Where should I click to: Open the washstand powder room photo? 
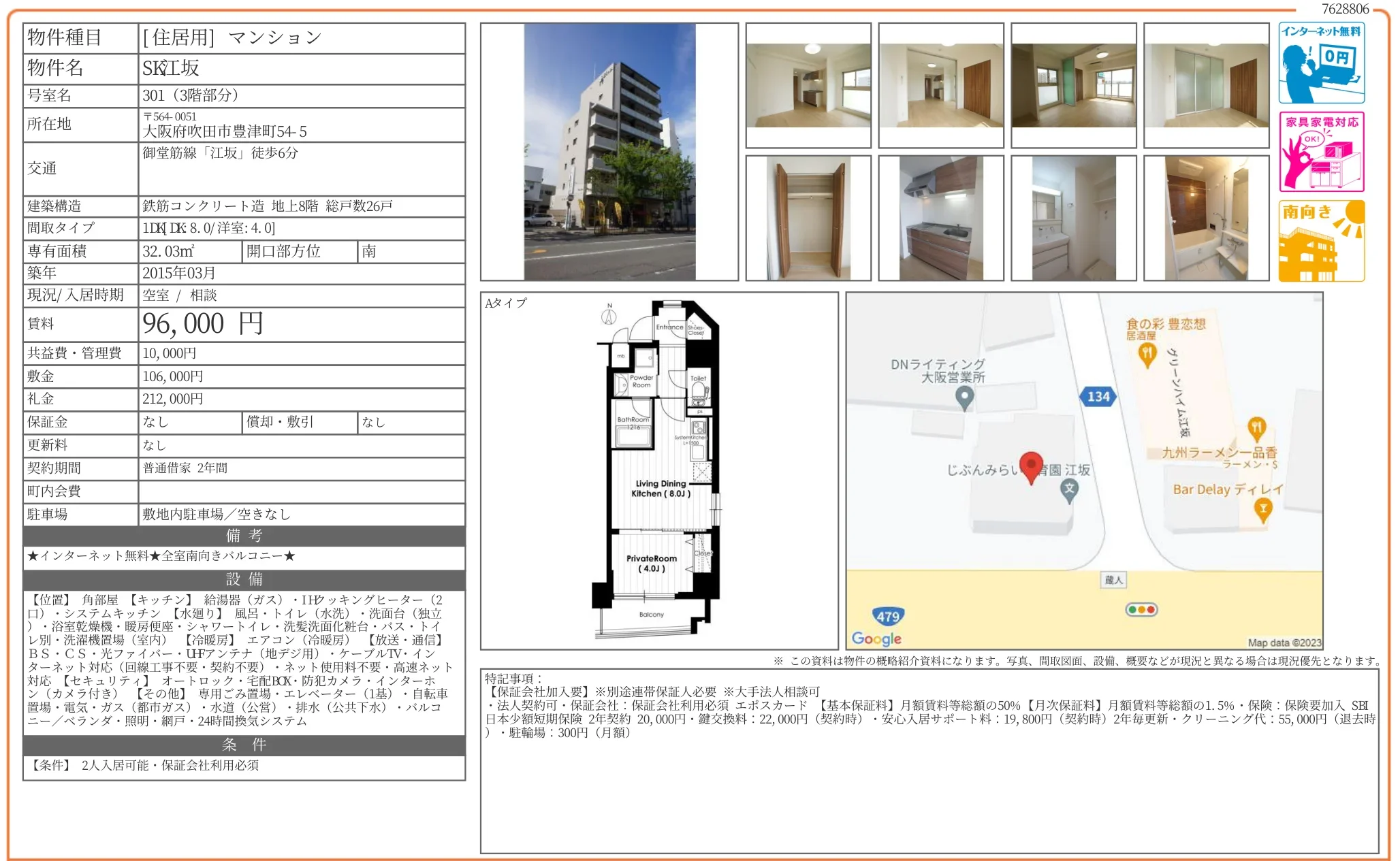coord(1073,218)
